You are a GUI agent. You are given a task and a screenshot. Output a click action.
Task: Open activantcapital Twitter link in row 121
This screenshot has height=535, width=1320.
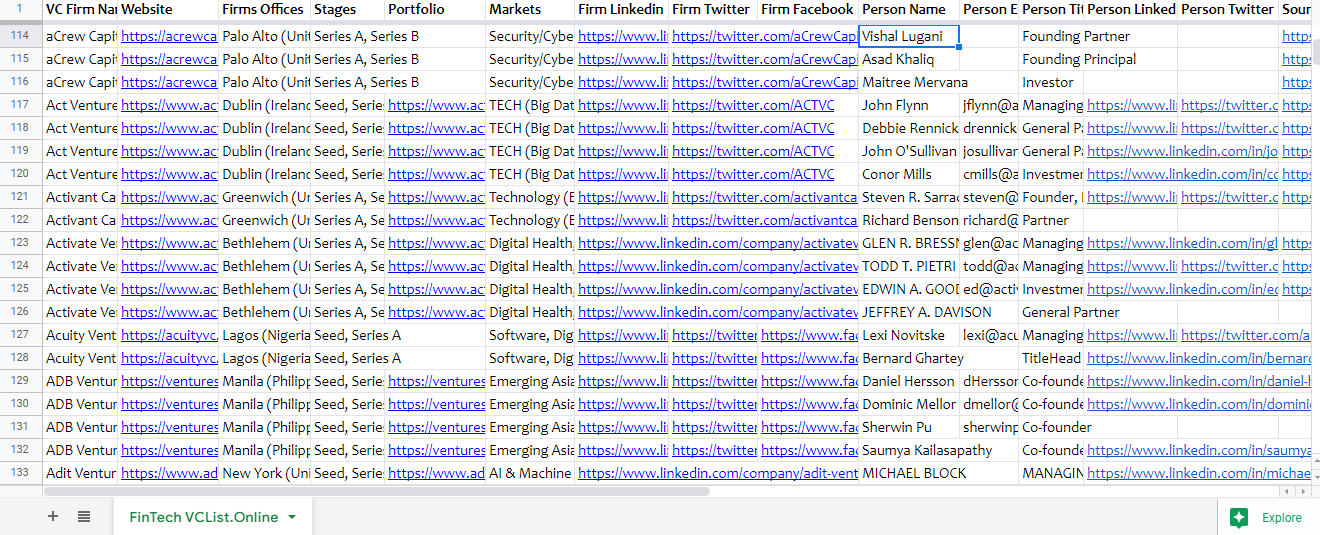tap(764, 197)
